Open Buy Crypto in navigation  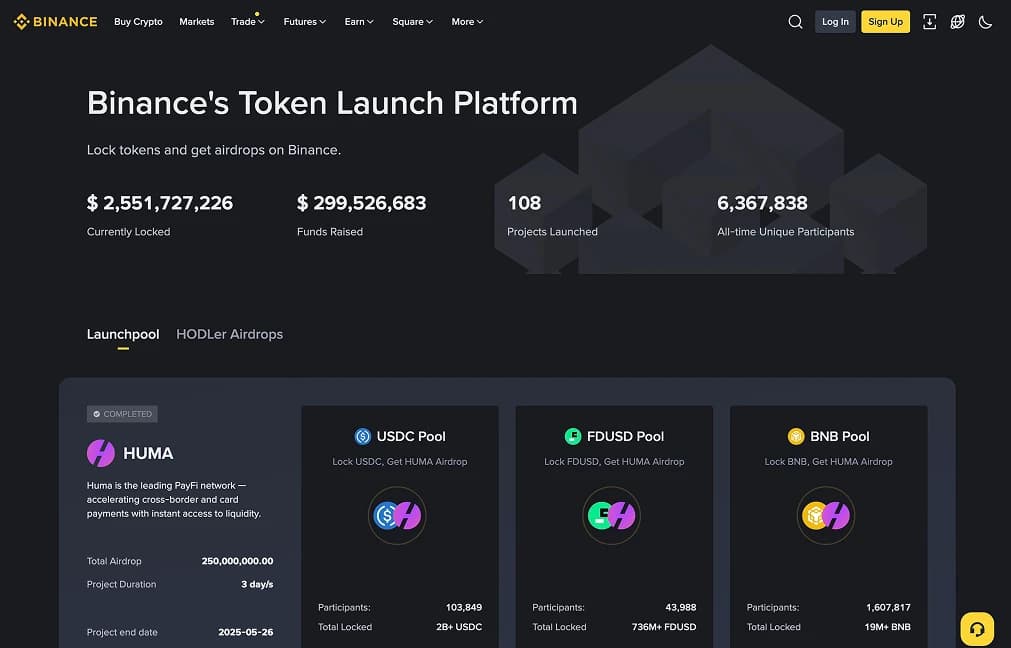click(138, 22)
